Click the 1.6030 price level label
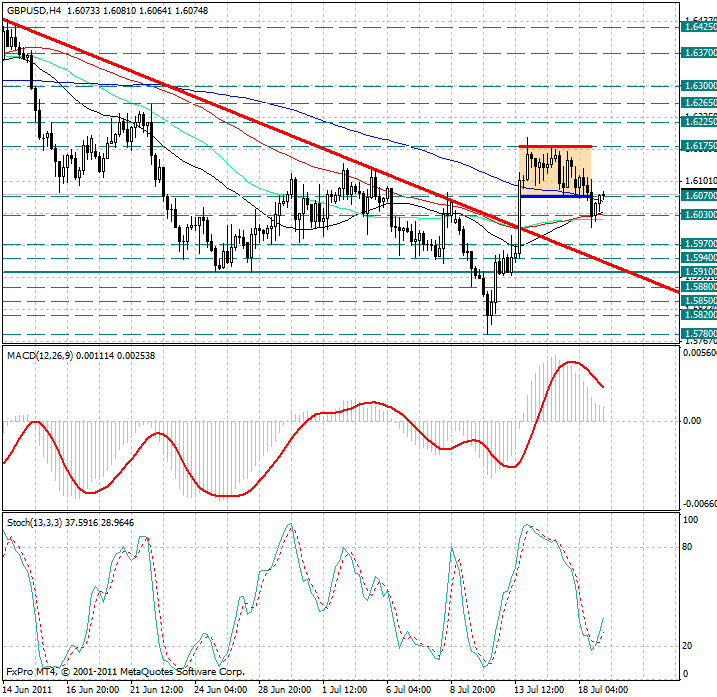 point(699,214)
